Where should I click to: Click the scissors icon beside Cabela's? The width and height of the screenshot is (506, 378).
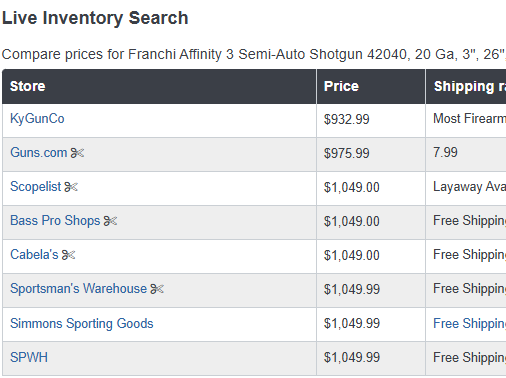pyautogui.click(x=69, y=255)
